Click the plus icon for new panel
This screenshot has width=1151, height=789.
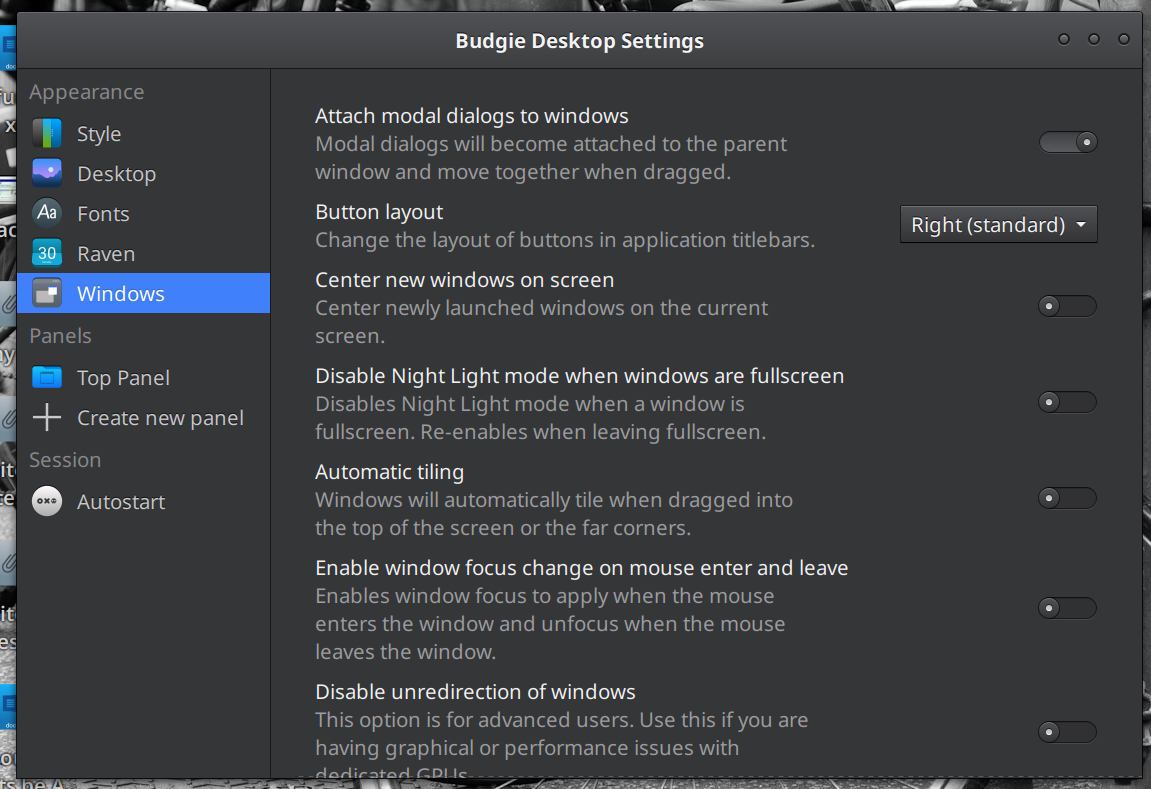(47, 417)
